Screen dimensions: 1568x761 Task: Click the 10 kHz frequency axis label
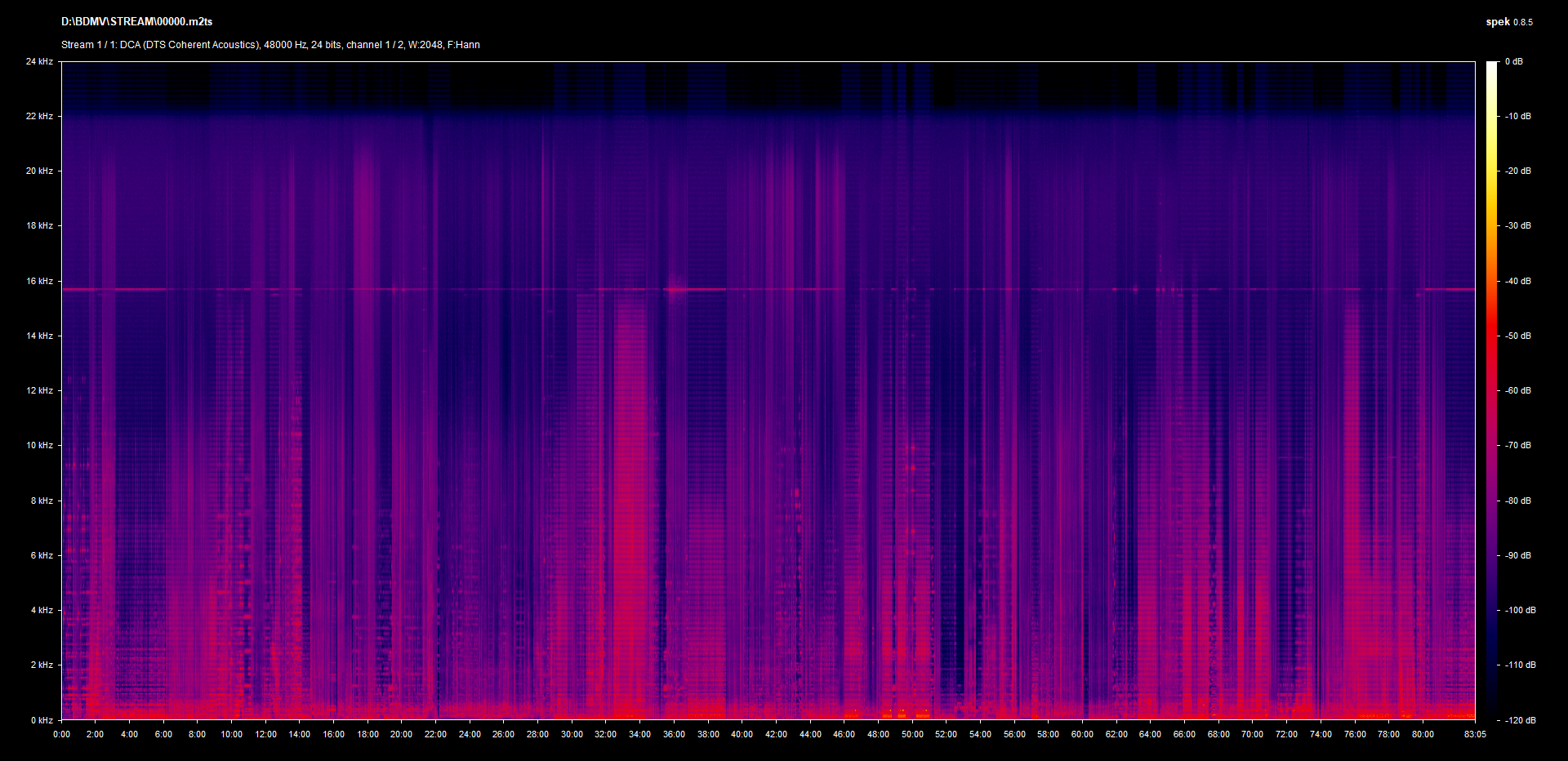pos(39,445)
